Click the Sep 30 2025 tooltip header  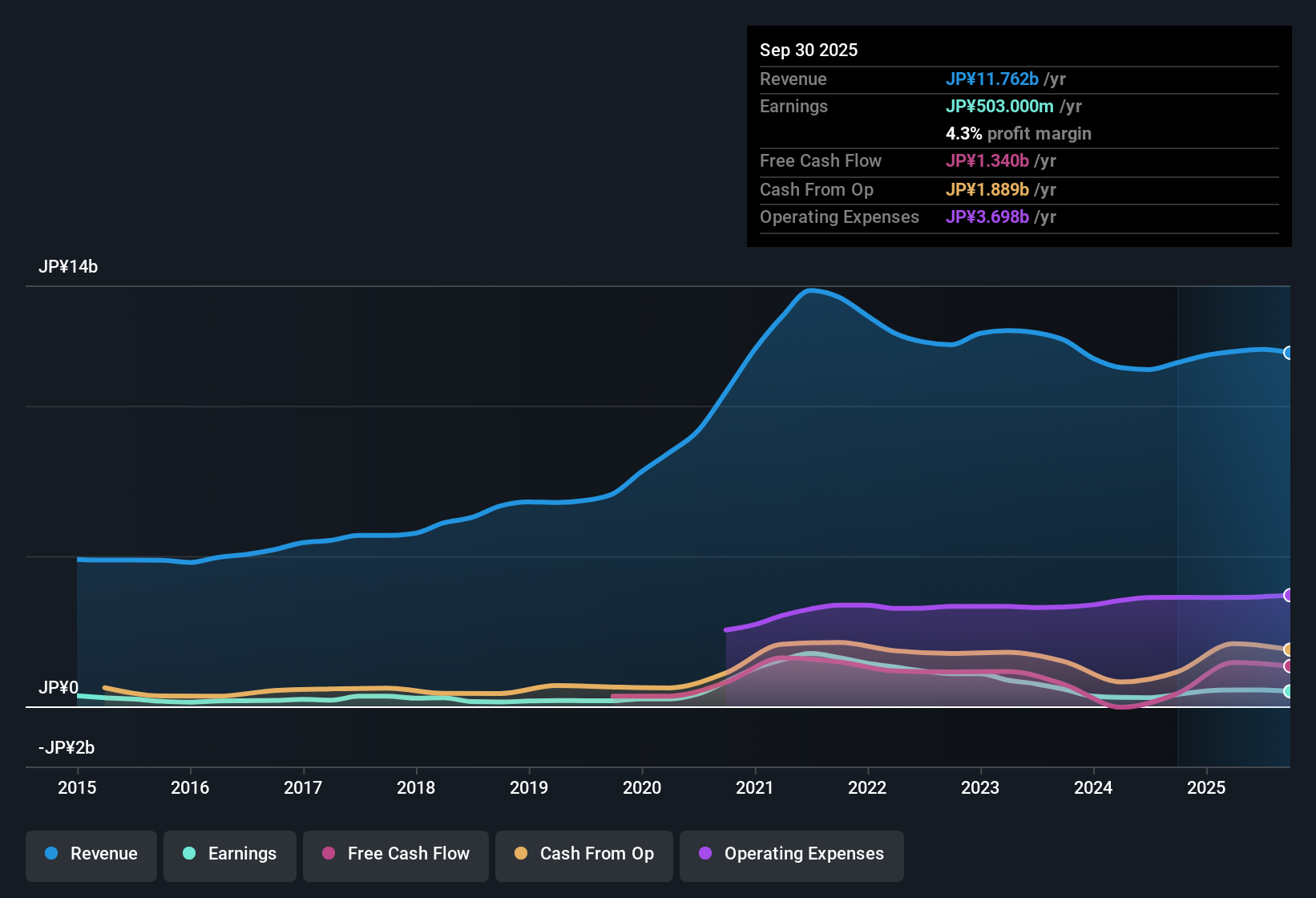click(x=809, y=50)
